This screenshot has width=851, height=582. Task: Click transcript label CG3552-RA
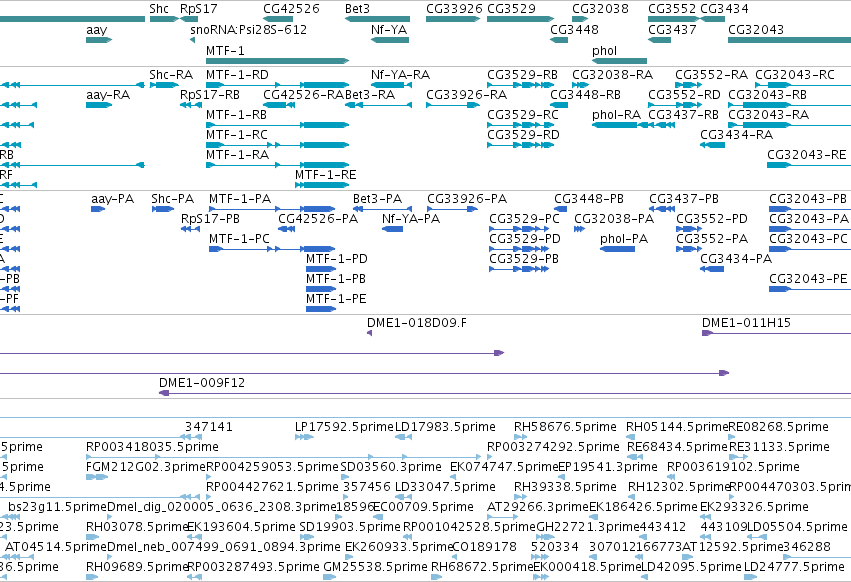[712, 75]
